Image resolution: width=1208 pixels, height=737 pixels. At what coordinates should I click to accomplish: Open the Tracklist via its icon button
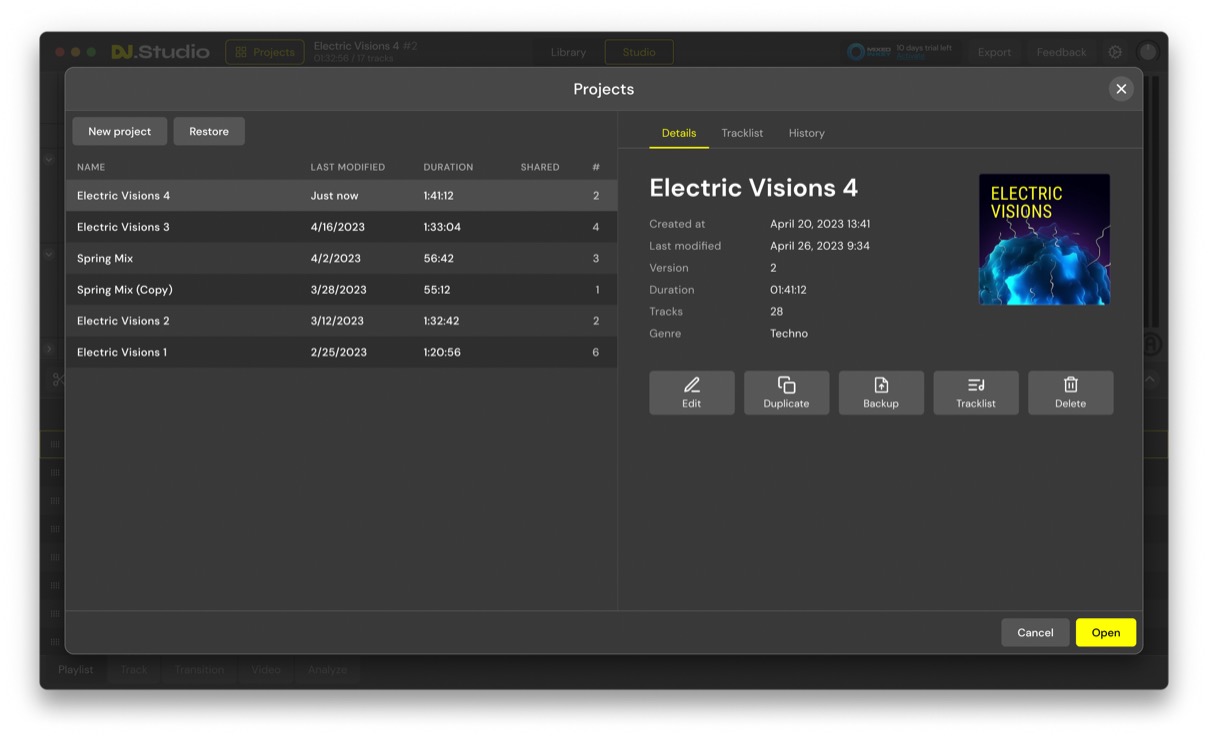[975, 385]
